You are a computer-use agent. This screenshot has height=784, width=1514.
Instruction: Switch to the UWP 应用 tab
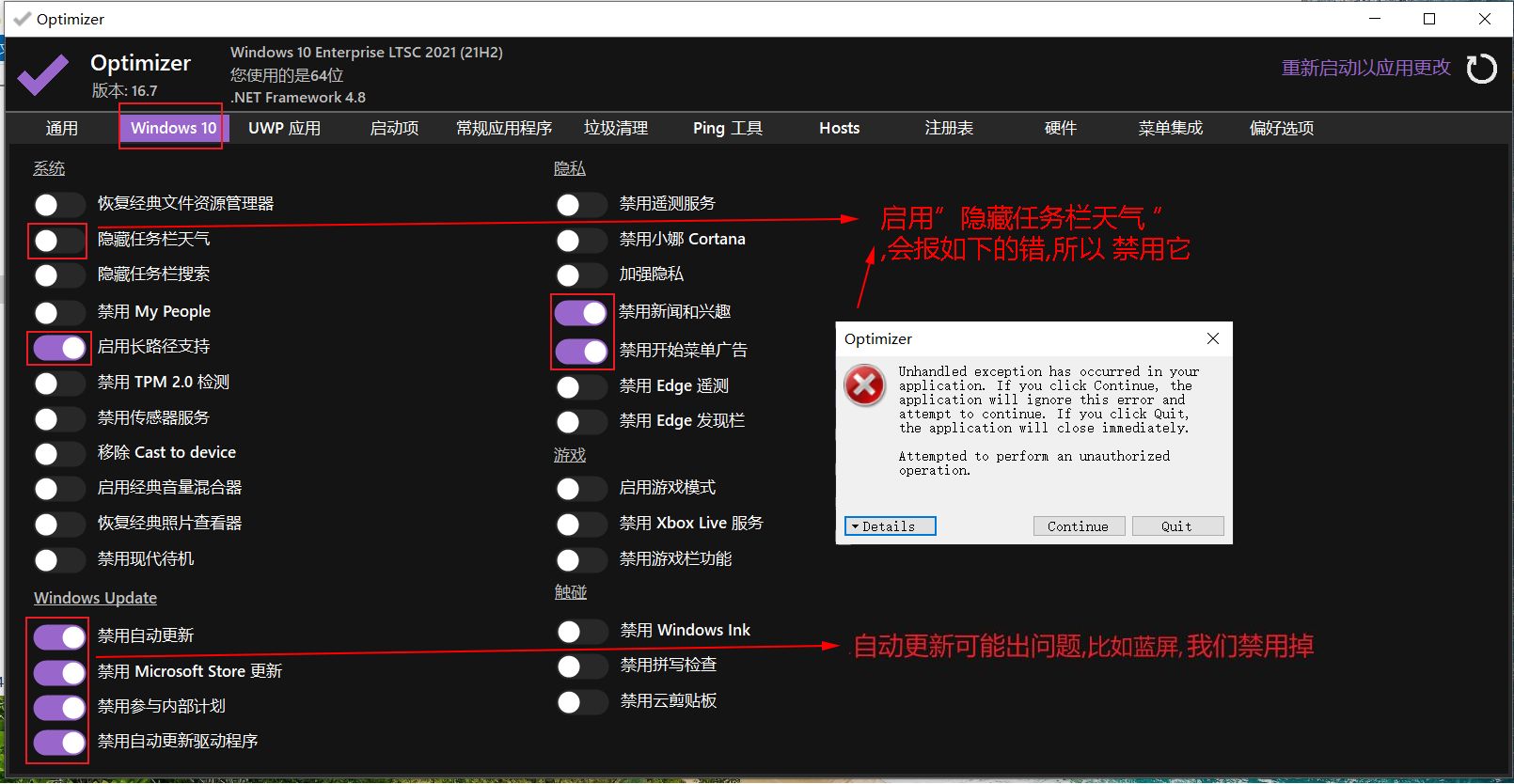pyautogui.click(x=284, y=128)
